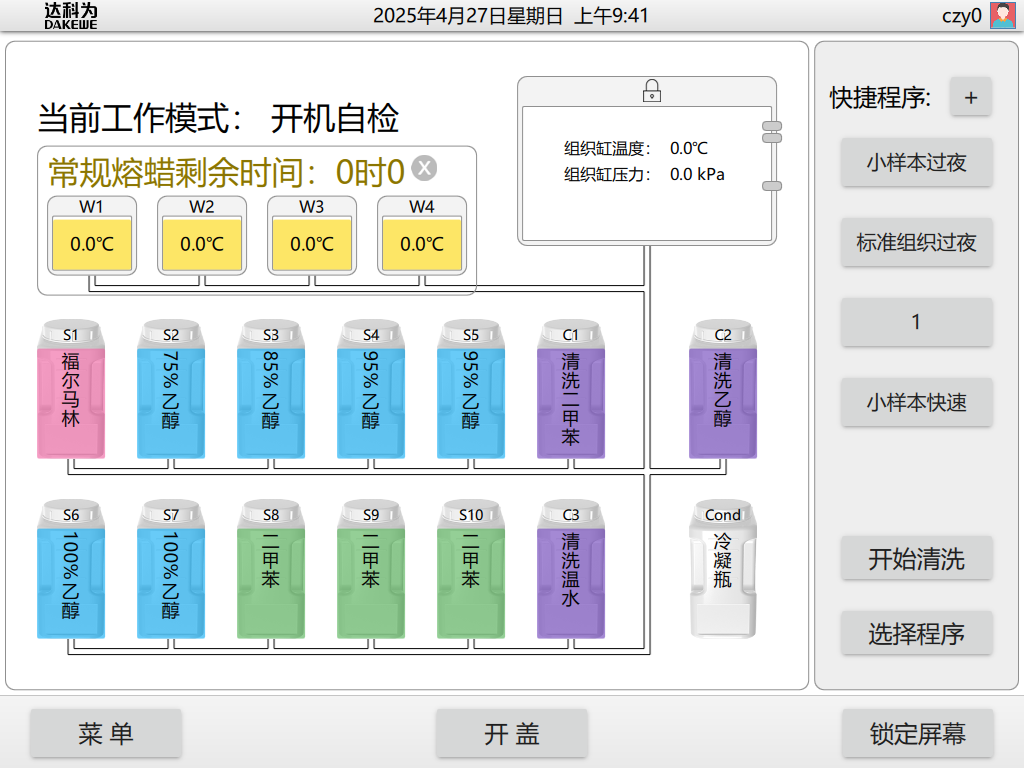Open the 选择程序 program selector
This screenshot has height=768, width=1024.
pos(916,633)
